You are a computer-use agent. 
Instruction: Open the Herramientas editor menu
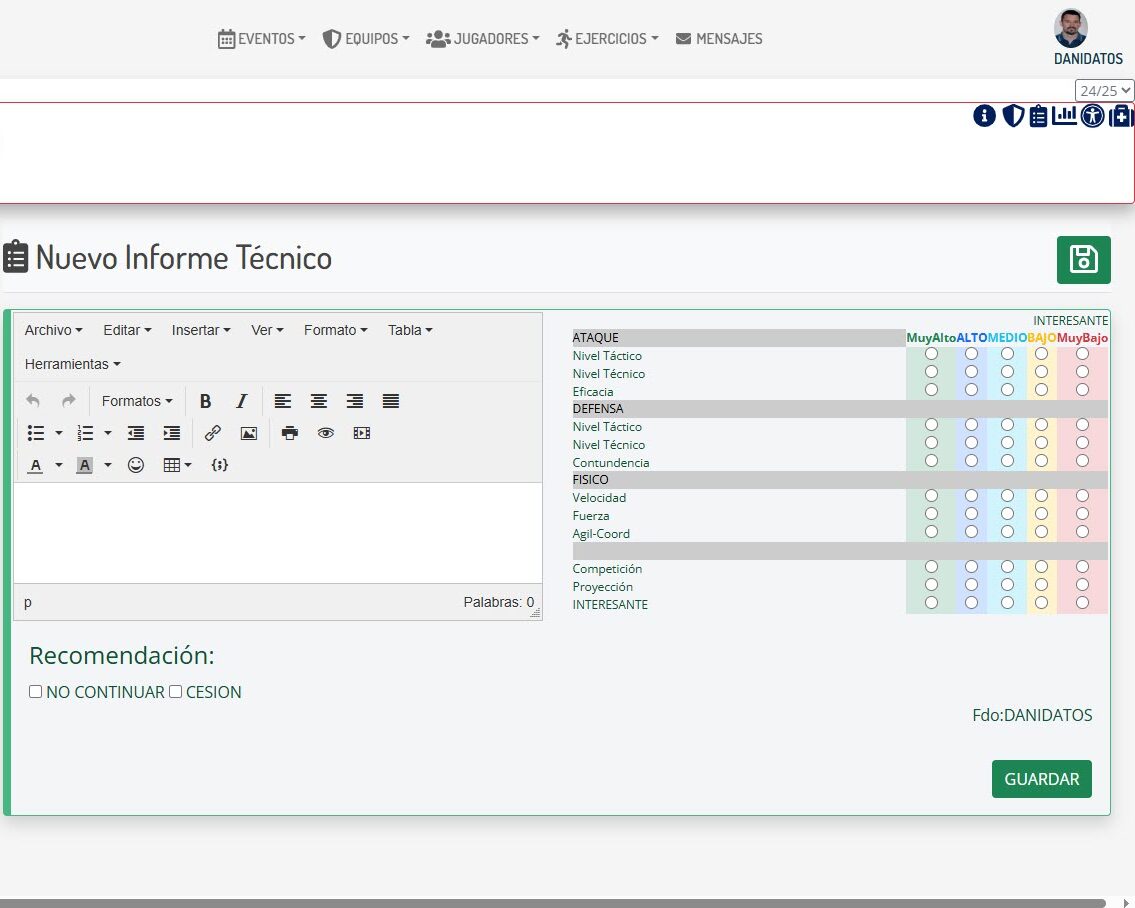tap(72, 364)
